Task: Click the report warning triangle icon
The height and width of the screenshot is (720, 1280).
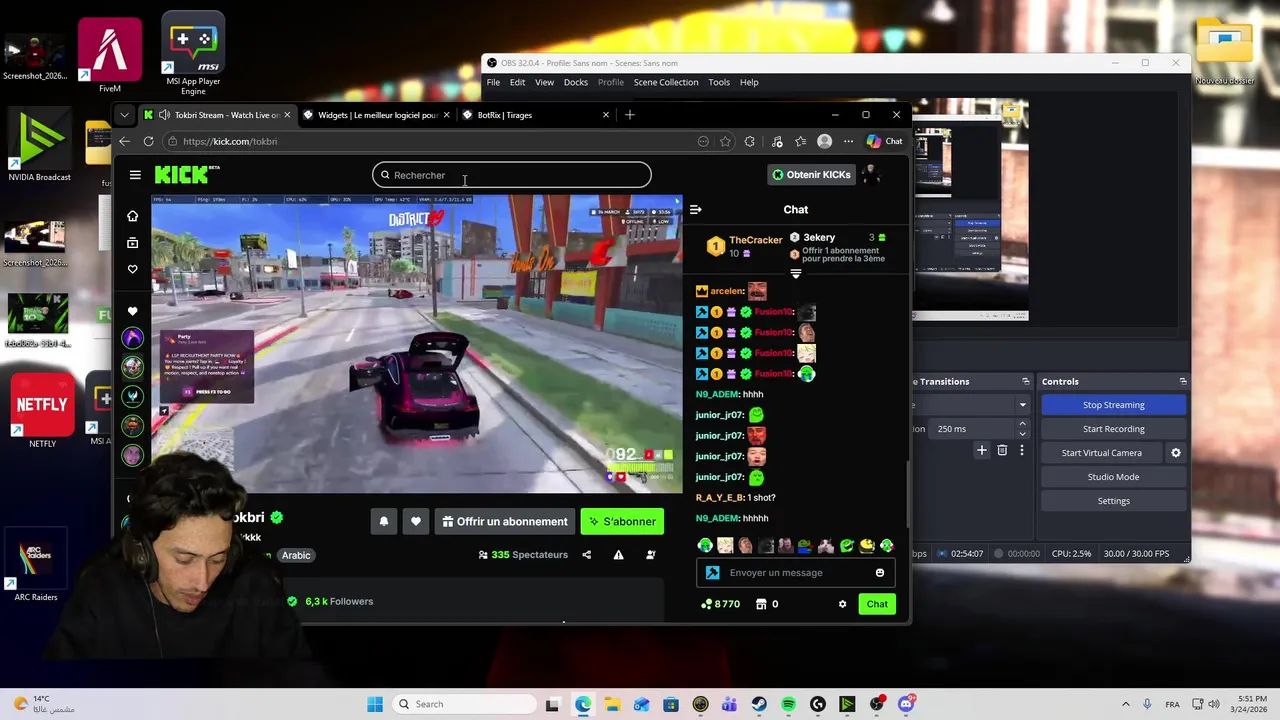Action: [x=619, y=555]
